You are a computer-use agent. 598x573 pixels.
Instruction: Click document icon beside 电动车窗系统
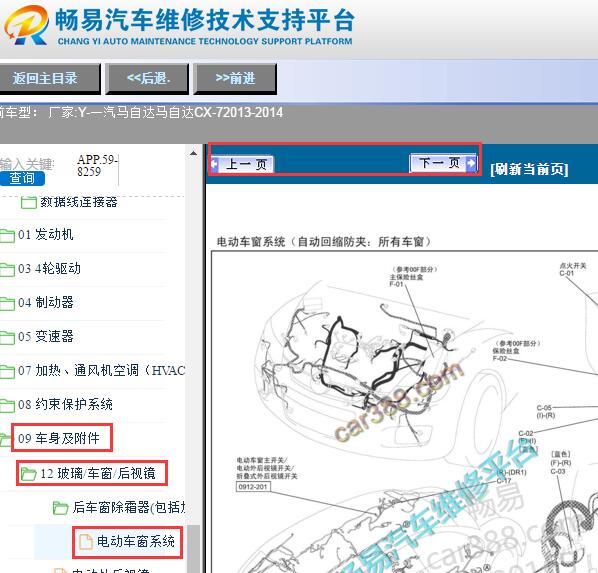point(85,542)
